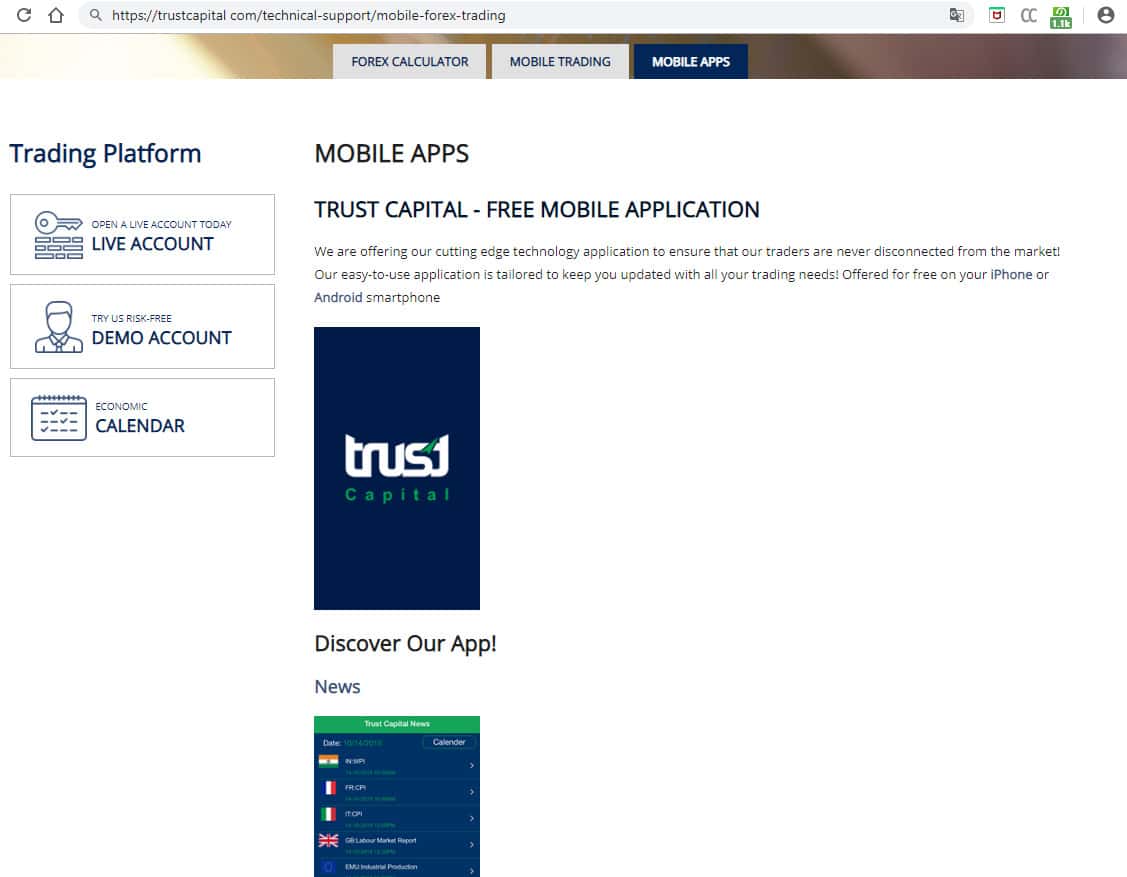Reload the page with the refresh icon
This screenshot has width=1127, height=877.
pos(24,15)
